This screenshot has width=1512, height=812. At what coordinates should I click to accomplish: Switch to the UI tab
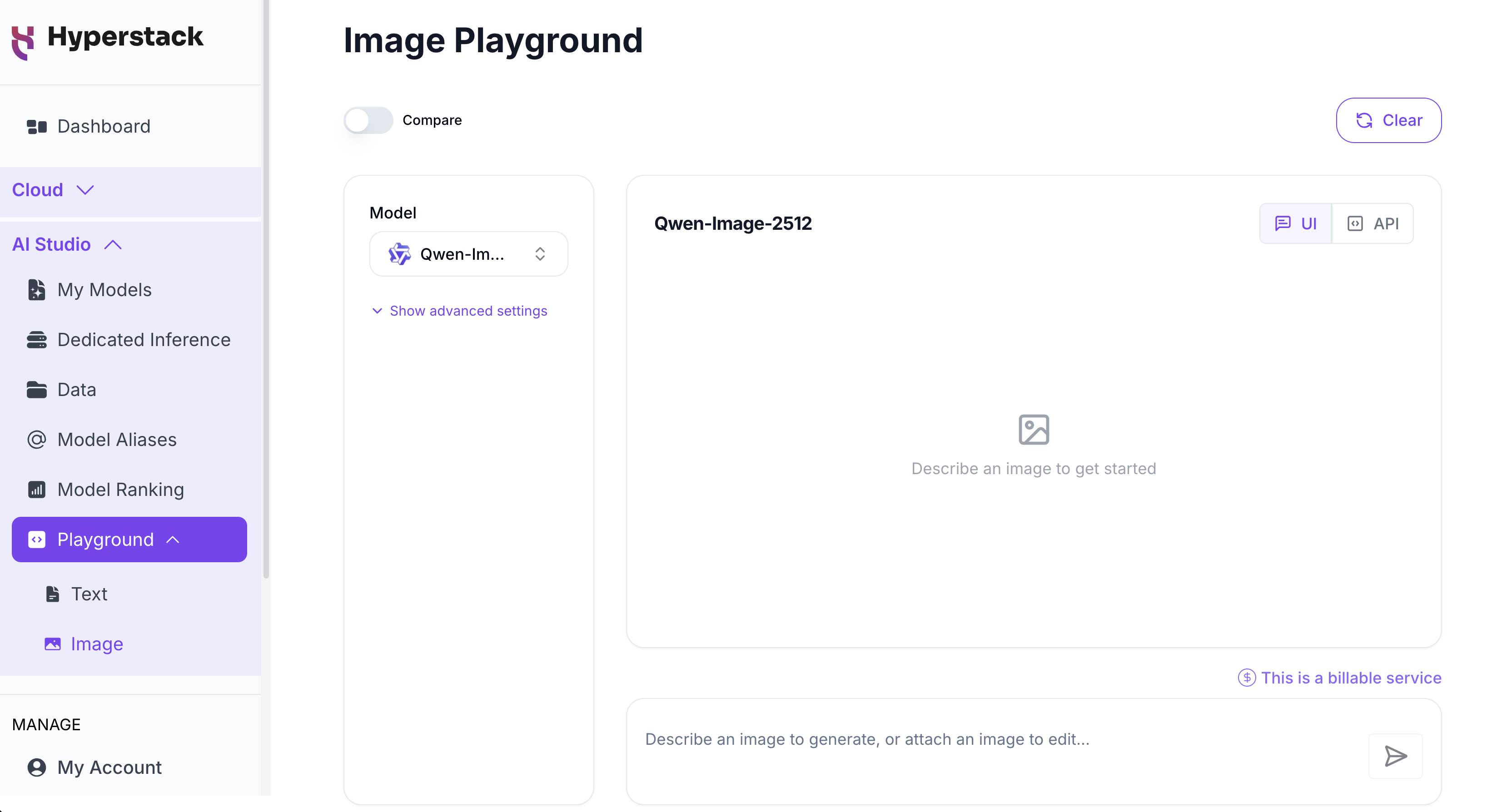point(1295,223)
